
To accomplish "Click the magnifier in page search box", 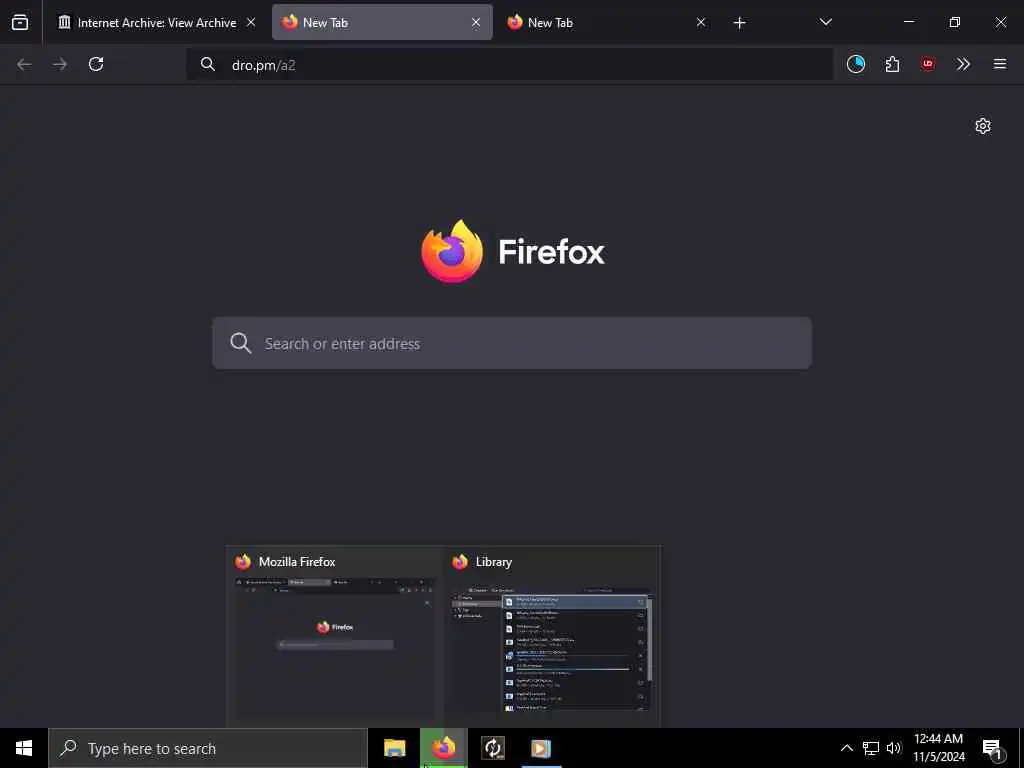I will coord(240,343).
